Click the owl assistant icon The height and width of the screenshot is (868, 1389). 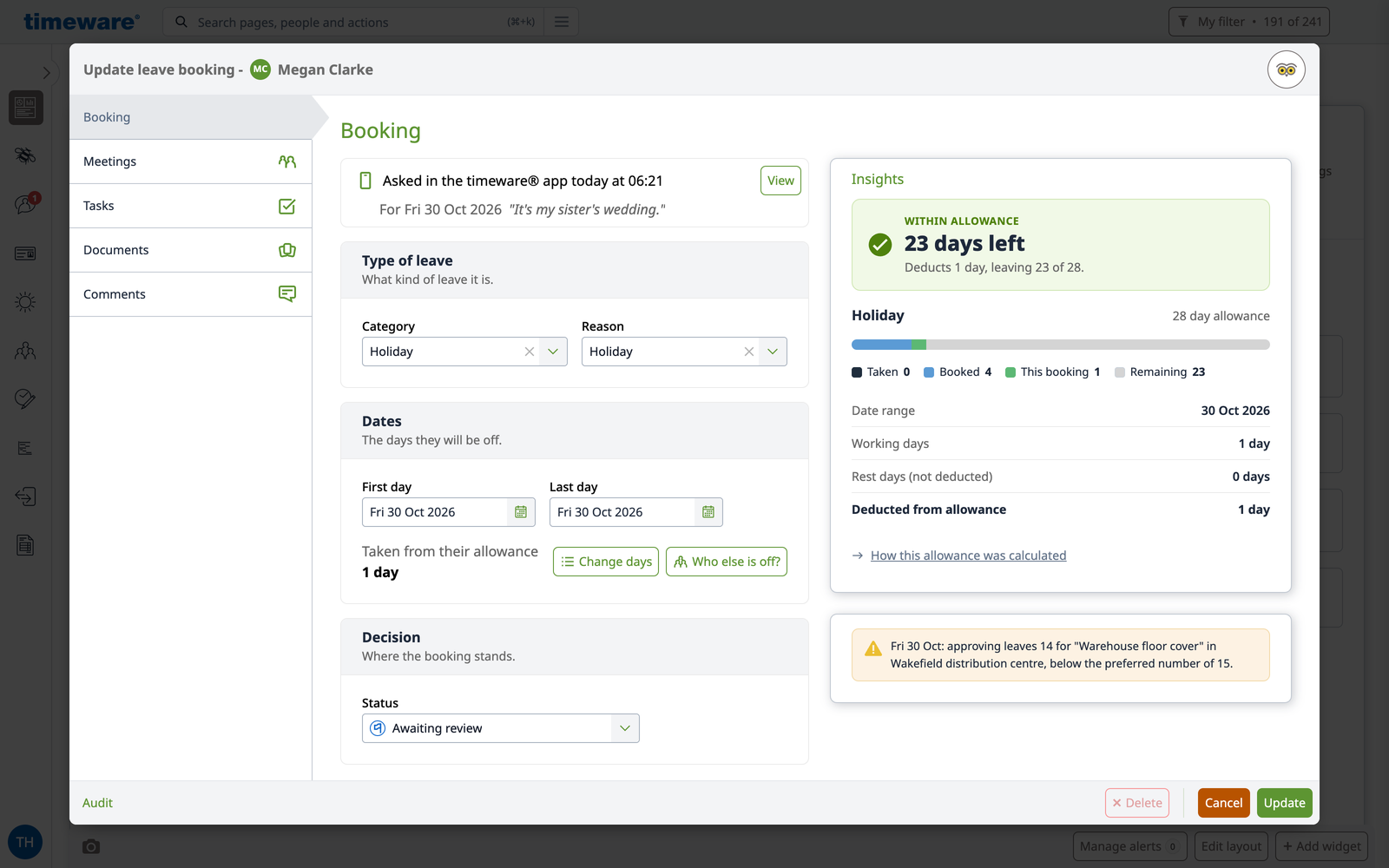(x=1286, y=69)
